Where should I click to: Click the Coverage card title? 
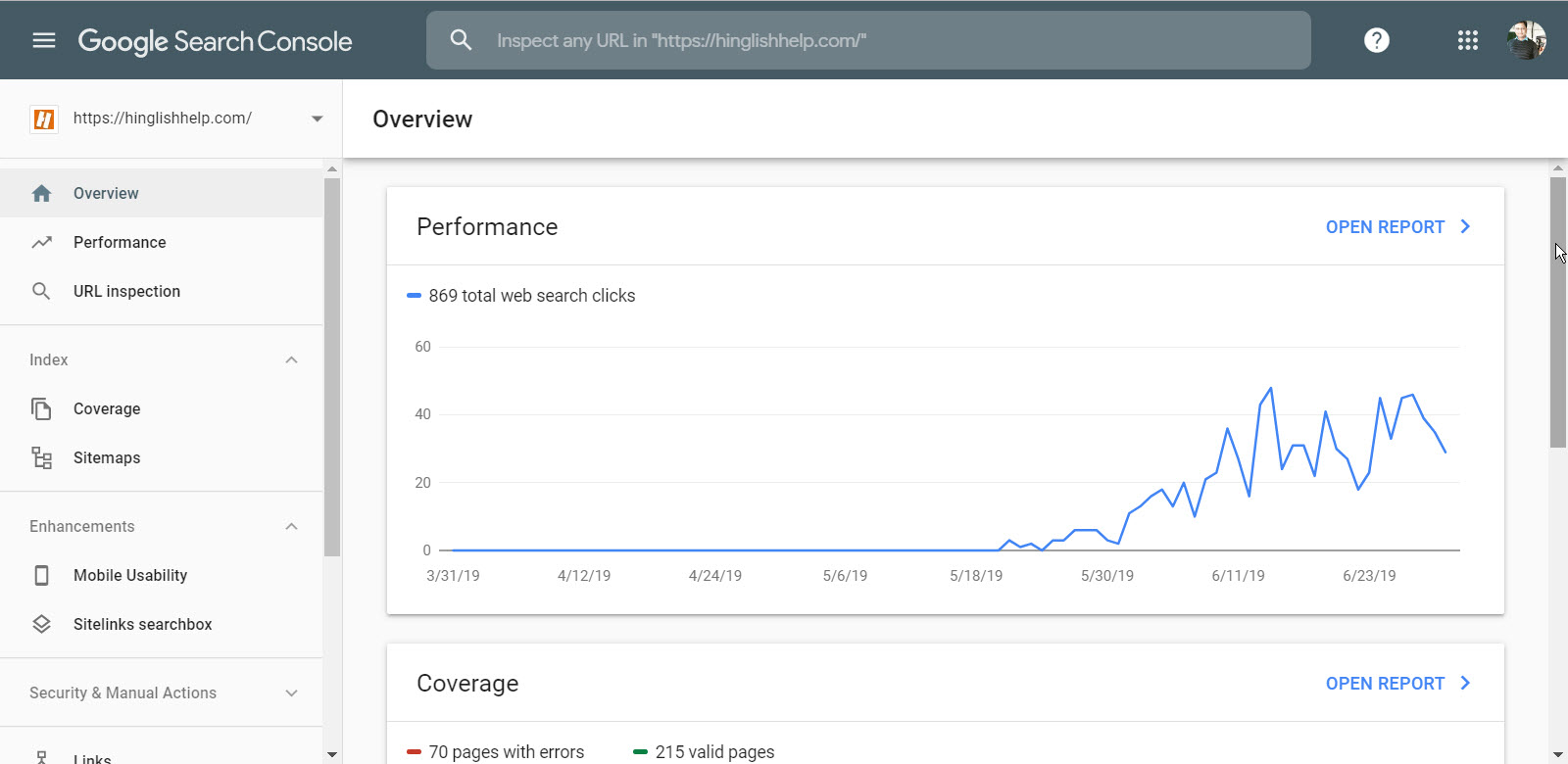[467, 684]
